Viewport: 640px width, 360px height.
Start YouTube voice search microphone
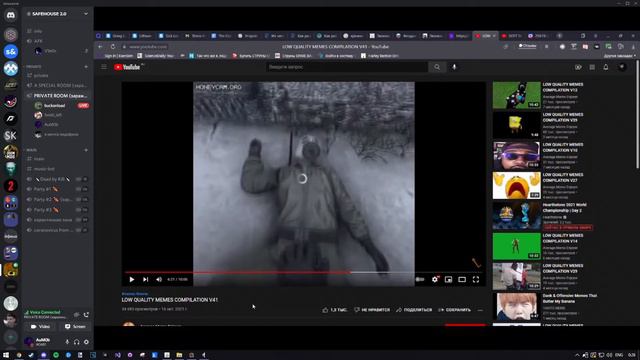point(454,67)
